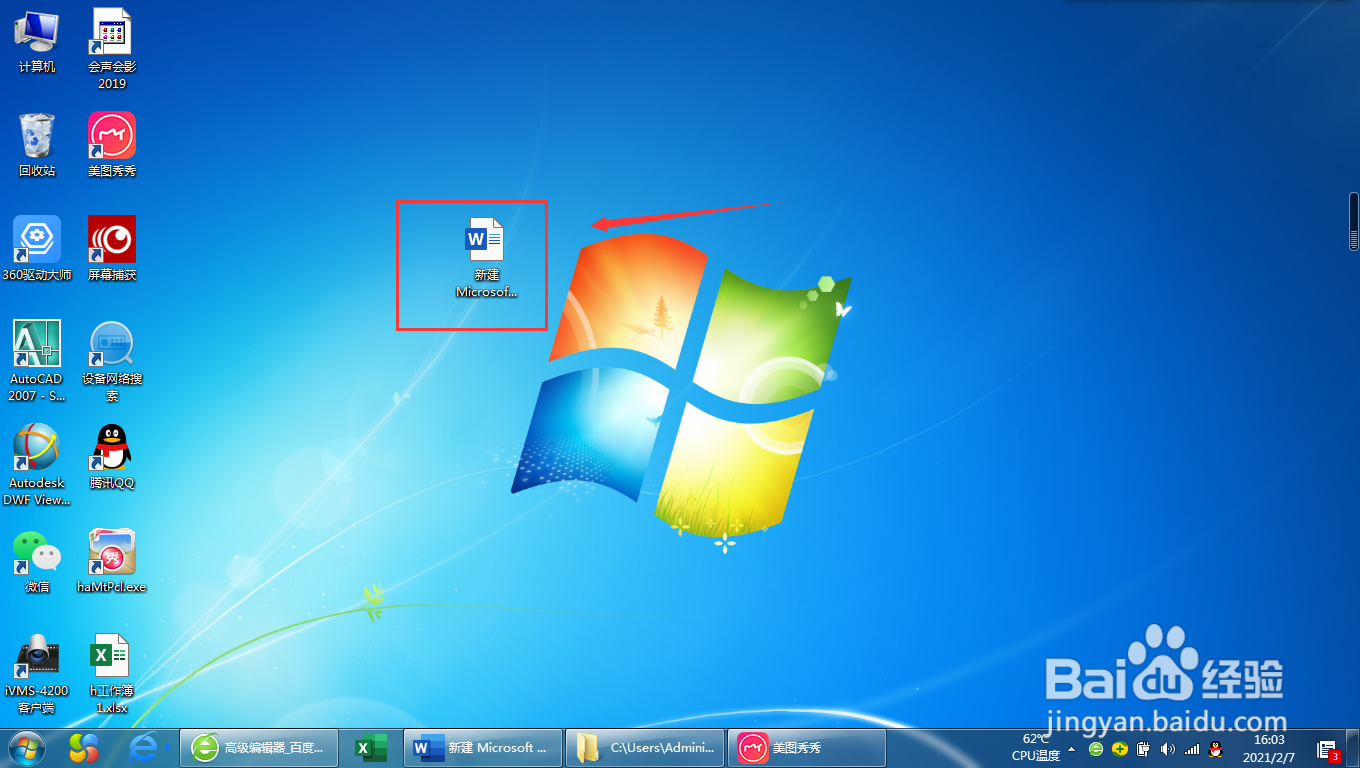Click the 62℃ CPU温度 tray readout
This screenshot has height=768, width=1360.
[1035, 747]
